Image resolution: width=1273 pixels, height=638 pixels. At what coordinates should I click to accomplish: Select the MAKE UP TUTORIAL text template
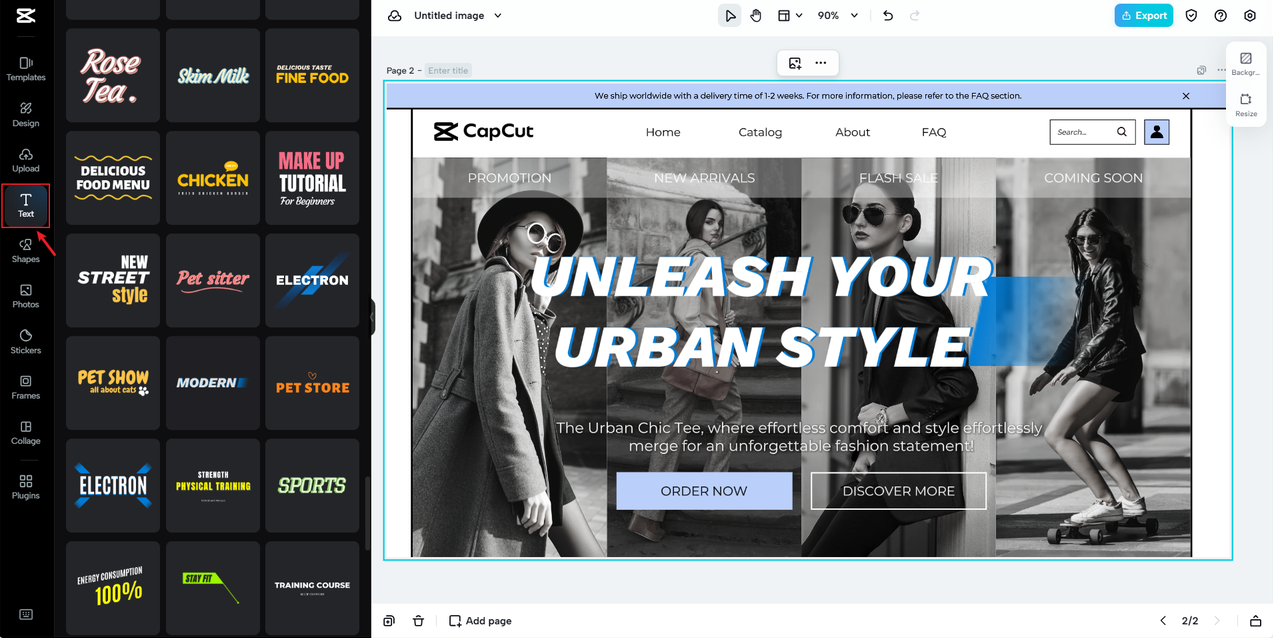point(312,178)
